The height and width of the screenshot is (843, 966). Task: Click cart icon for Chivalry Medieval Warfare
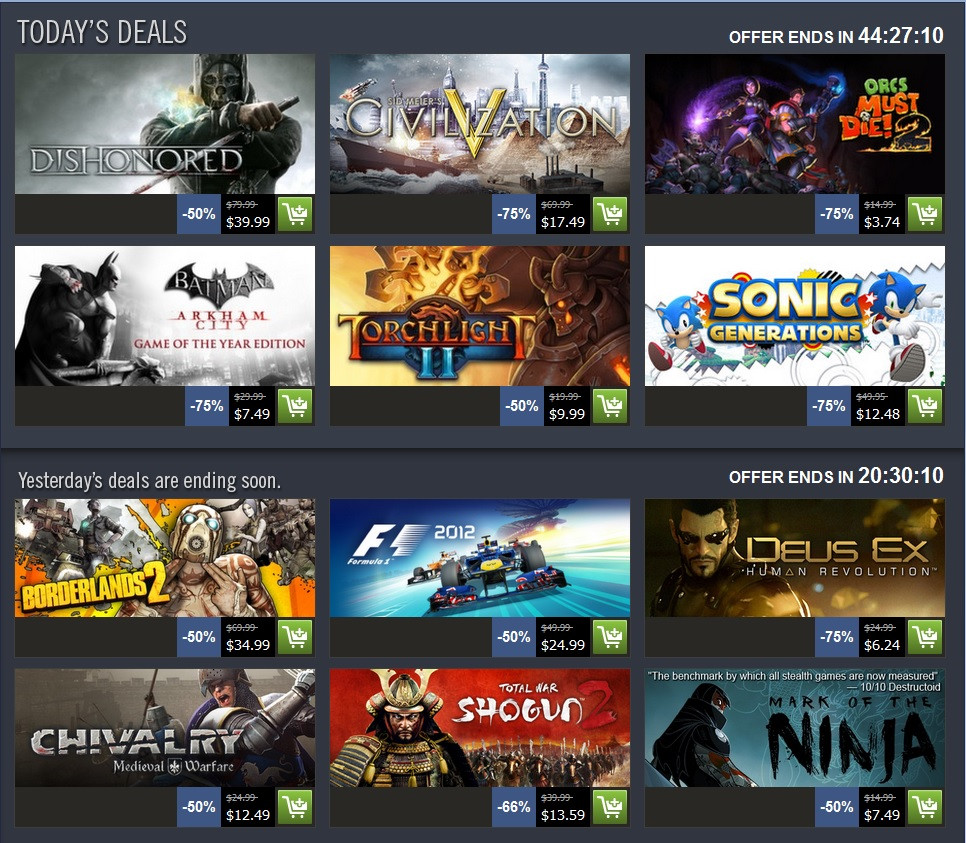coord(295,807)
